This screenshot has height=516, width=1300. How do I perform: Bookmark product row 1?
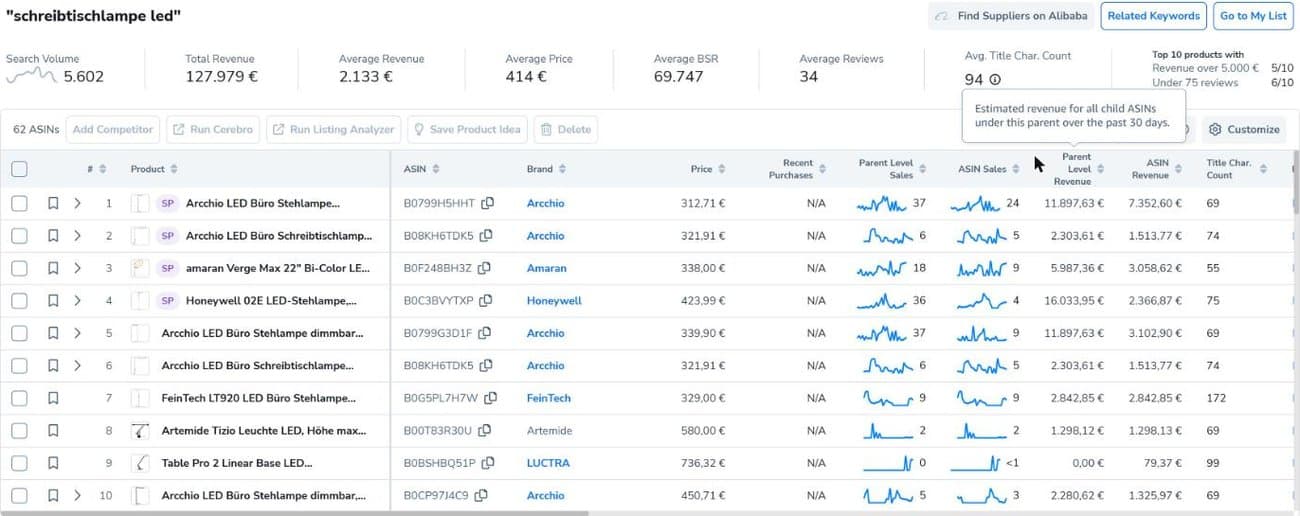(53, 204)
